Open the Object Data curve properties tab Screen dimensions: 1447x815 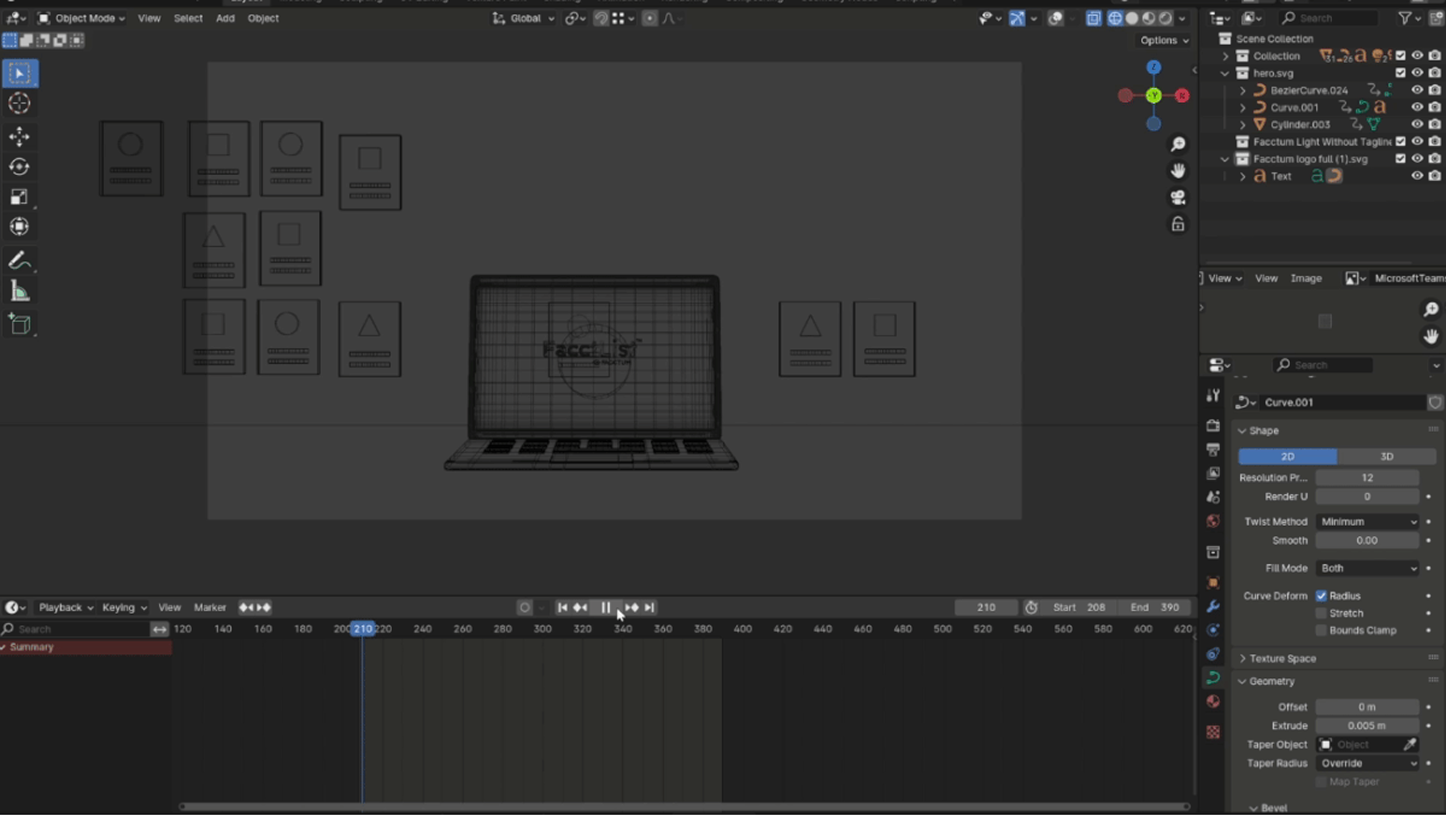[1213, 678]
